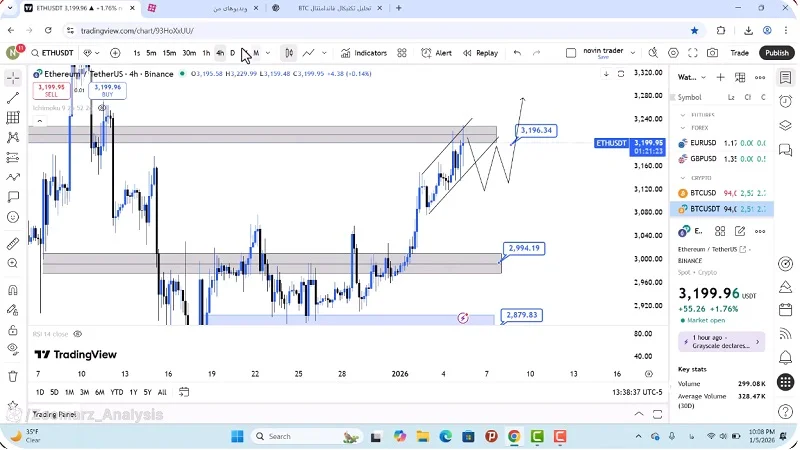Start bar Replay mode
Viewport: 800px width, 450px height.
point(480,53)
